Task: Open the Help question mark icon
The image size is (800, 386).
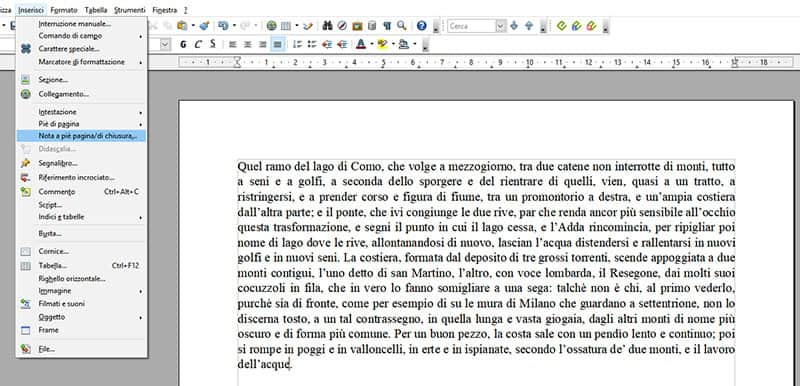Action: pyautogui.click(x=421, y=25)
